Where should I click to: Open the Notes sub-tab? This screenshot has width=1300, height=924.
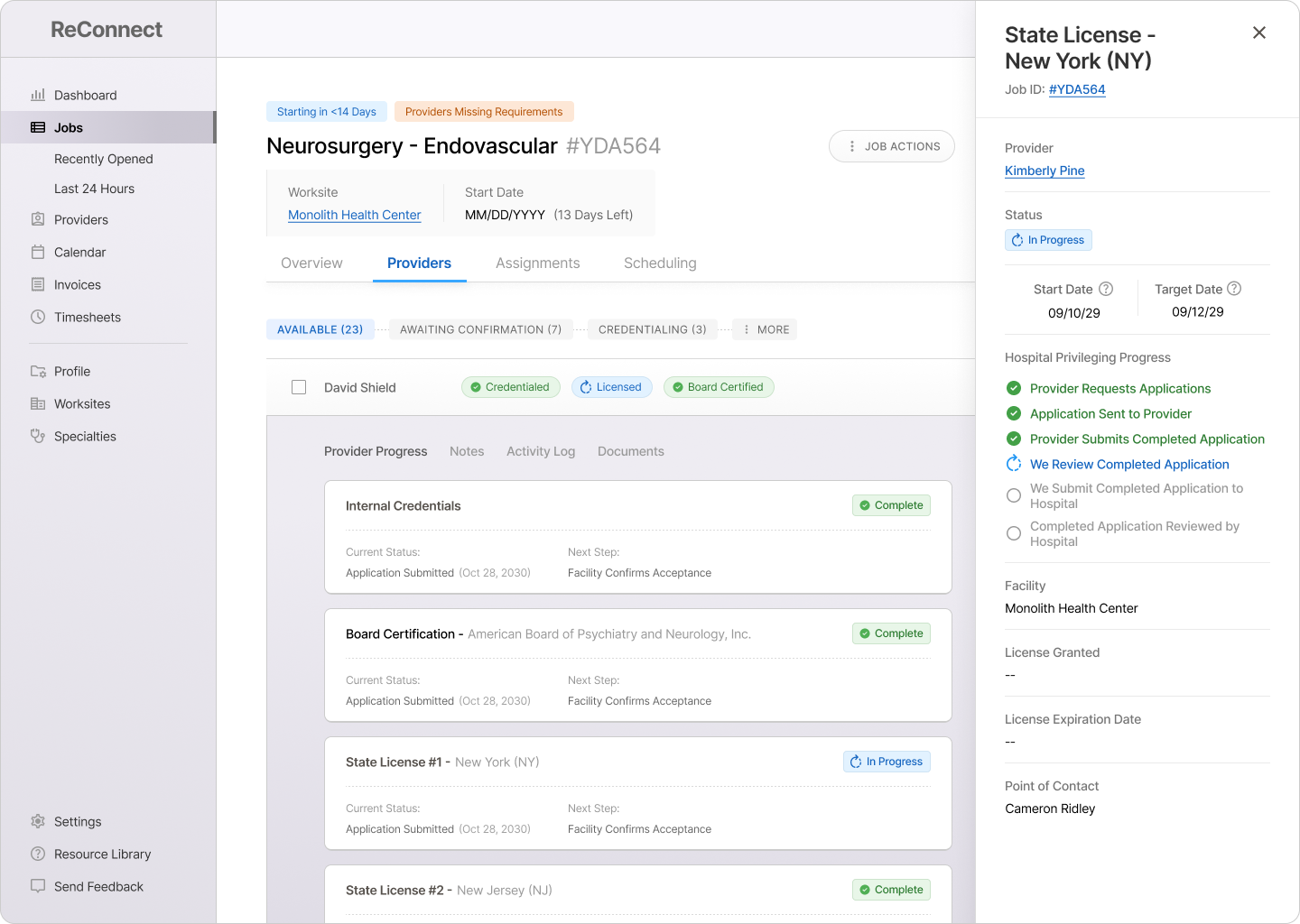coord(467,451)
